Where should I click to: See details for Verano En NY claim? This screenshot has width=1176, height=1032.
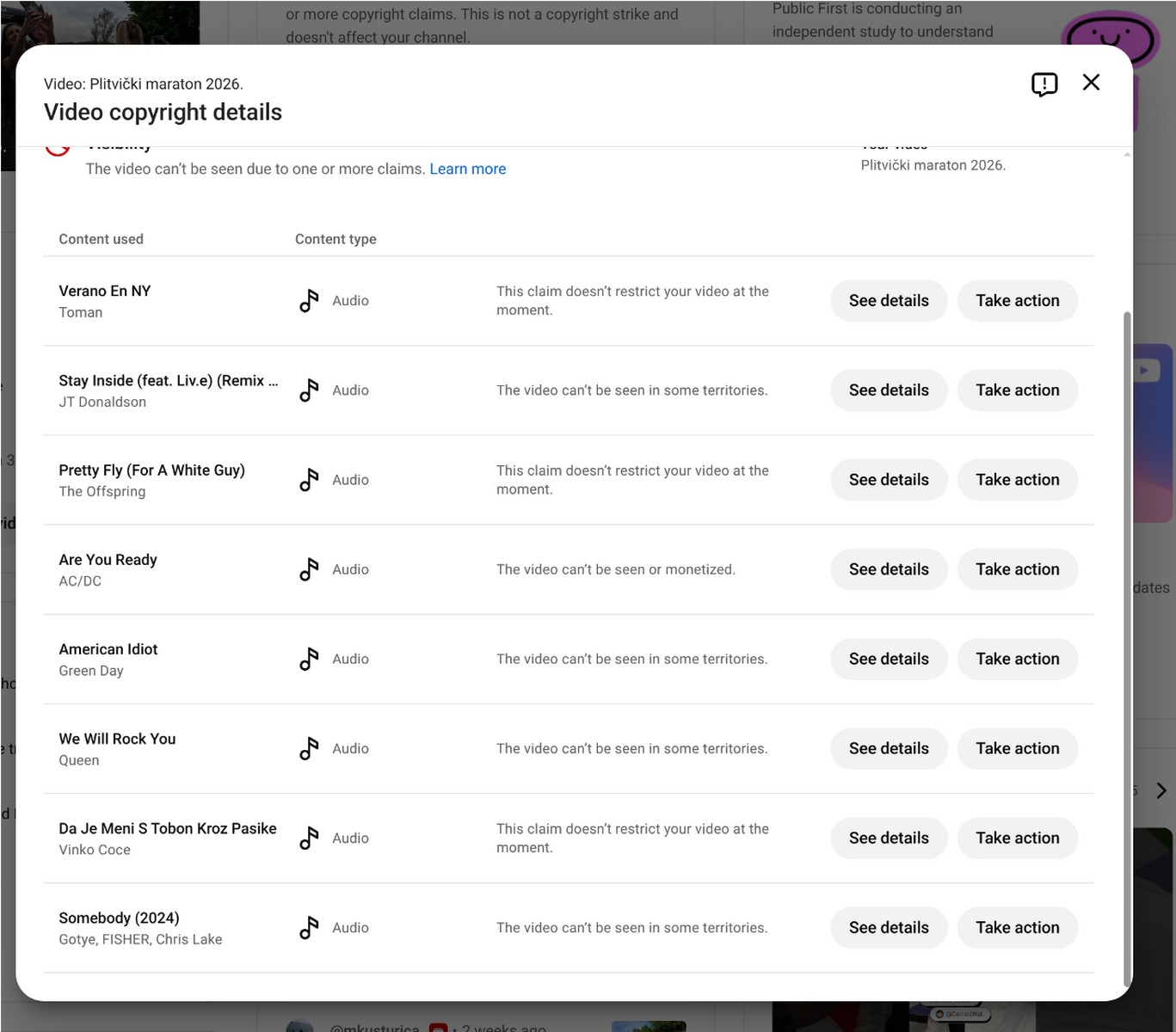pyautogui.click(x=889, y=301)
